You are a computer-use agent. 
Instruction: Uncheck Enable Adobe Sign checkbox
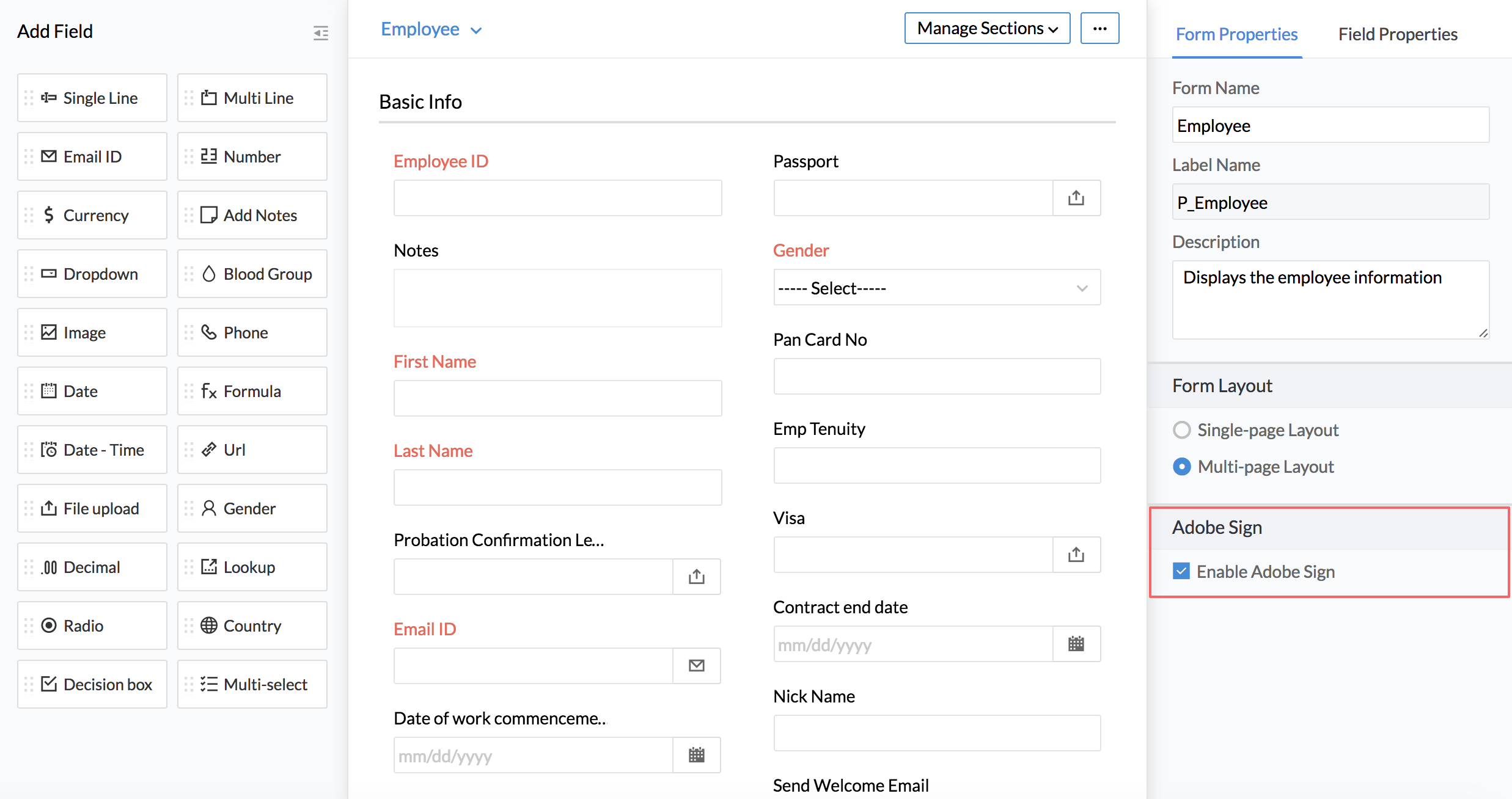[1181, 571]
